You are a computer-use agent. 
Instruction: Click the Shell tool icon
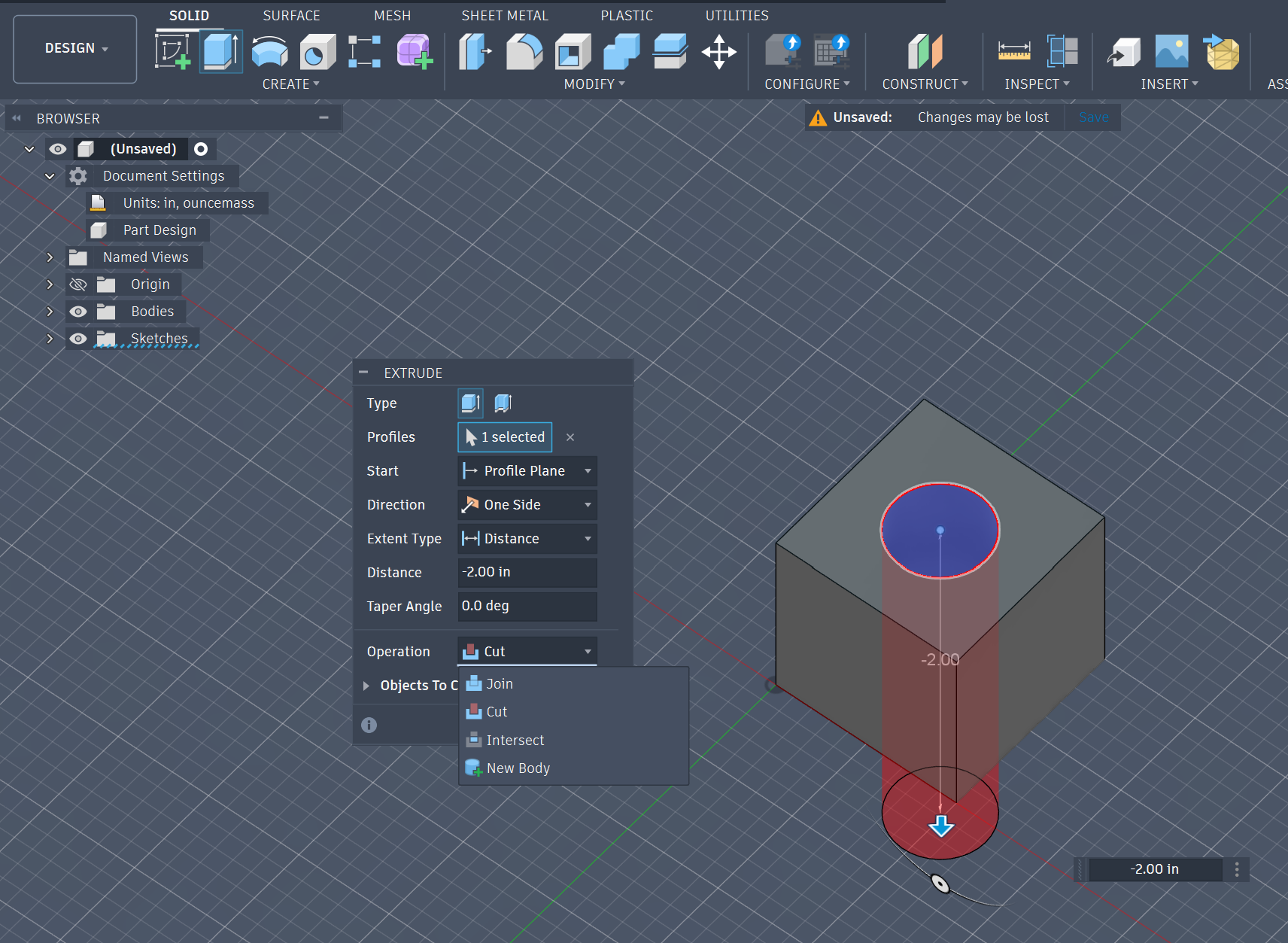[x=573, y=52]
